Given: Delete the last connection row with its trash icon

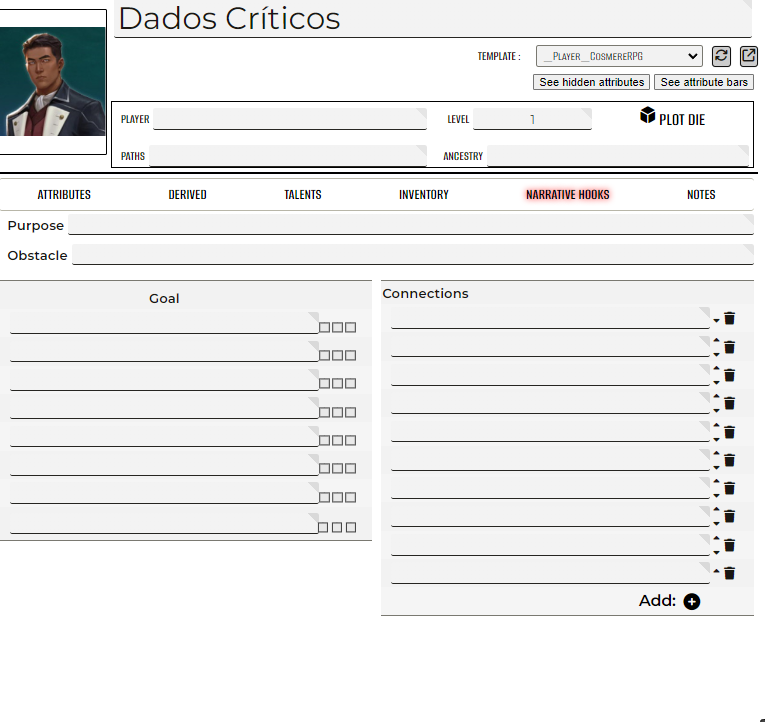Looking at the screenshot, I should click(x=729, y=573).
